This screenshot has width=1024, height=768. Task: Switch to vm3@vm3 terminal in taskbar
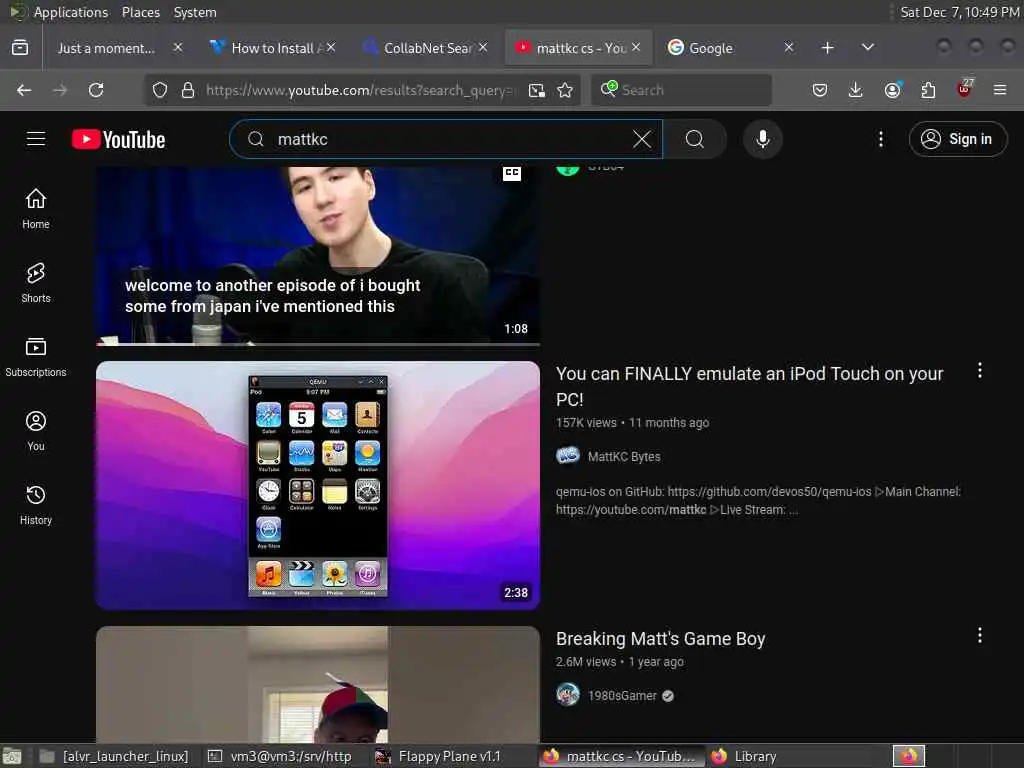(x=281, y=756)
